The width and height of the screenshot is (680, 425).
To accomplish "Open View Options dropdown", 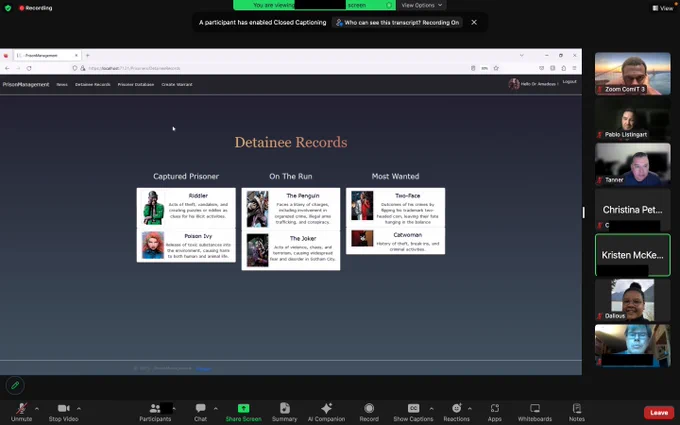I will pyautogui.click(x=422, y=5).
